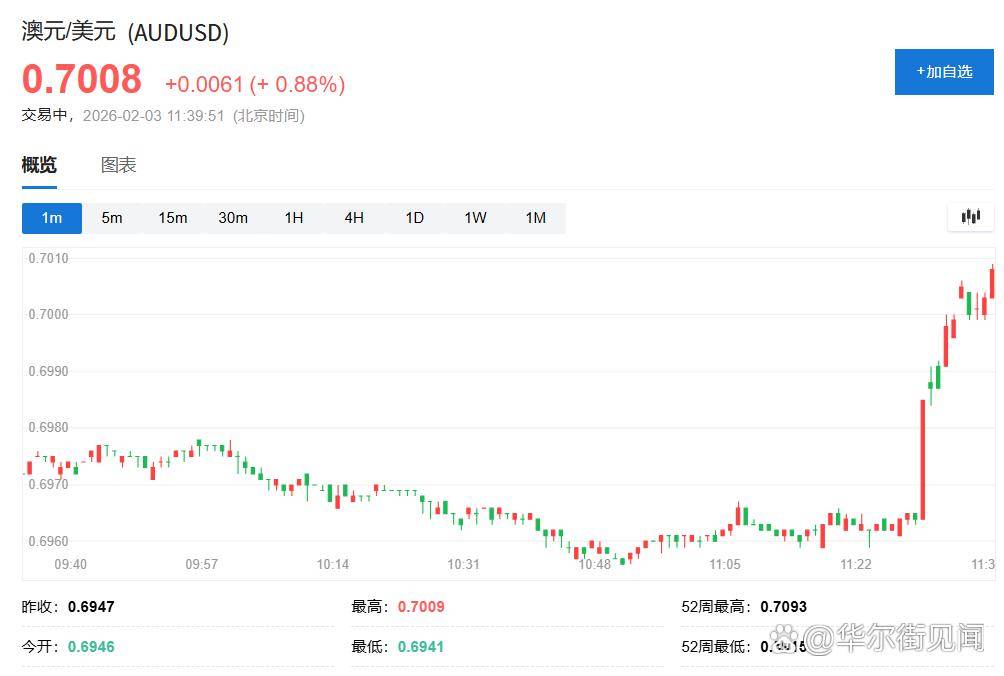1004x676 pixels.
Task: Select the 1m timeframe
Action: (x=52, y=218)
